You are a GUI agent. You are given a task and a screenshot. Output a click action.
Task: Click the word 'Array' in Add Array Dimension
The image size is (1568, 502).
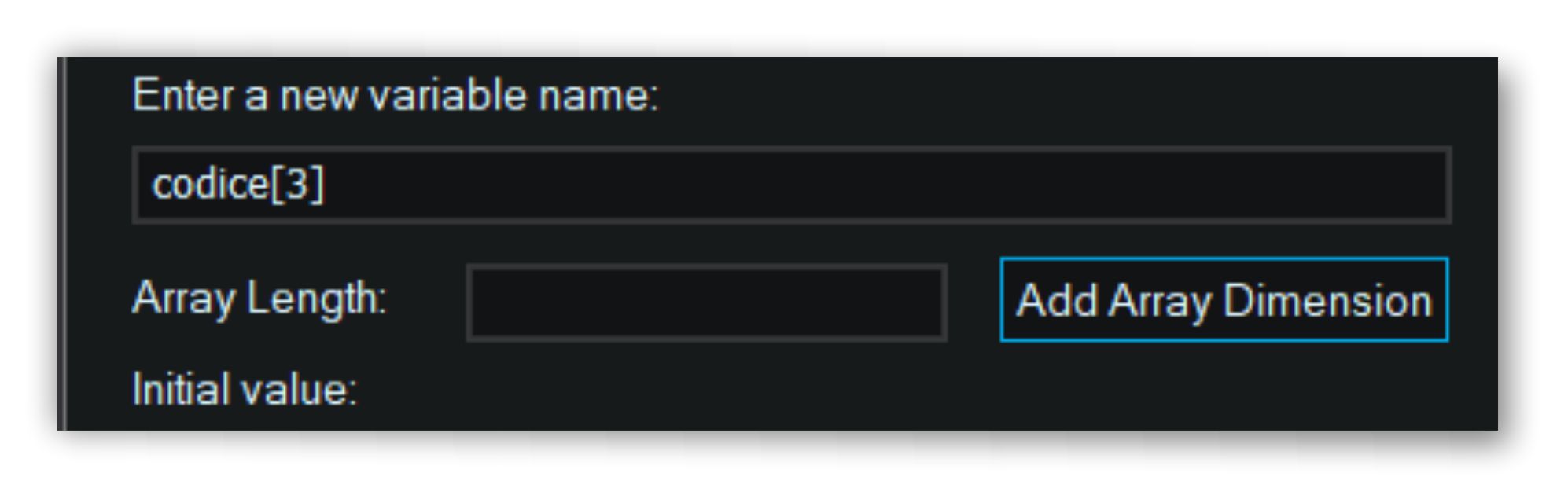(1160, 302)
